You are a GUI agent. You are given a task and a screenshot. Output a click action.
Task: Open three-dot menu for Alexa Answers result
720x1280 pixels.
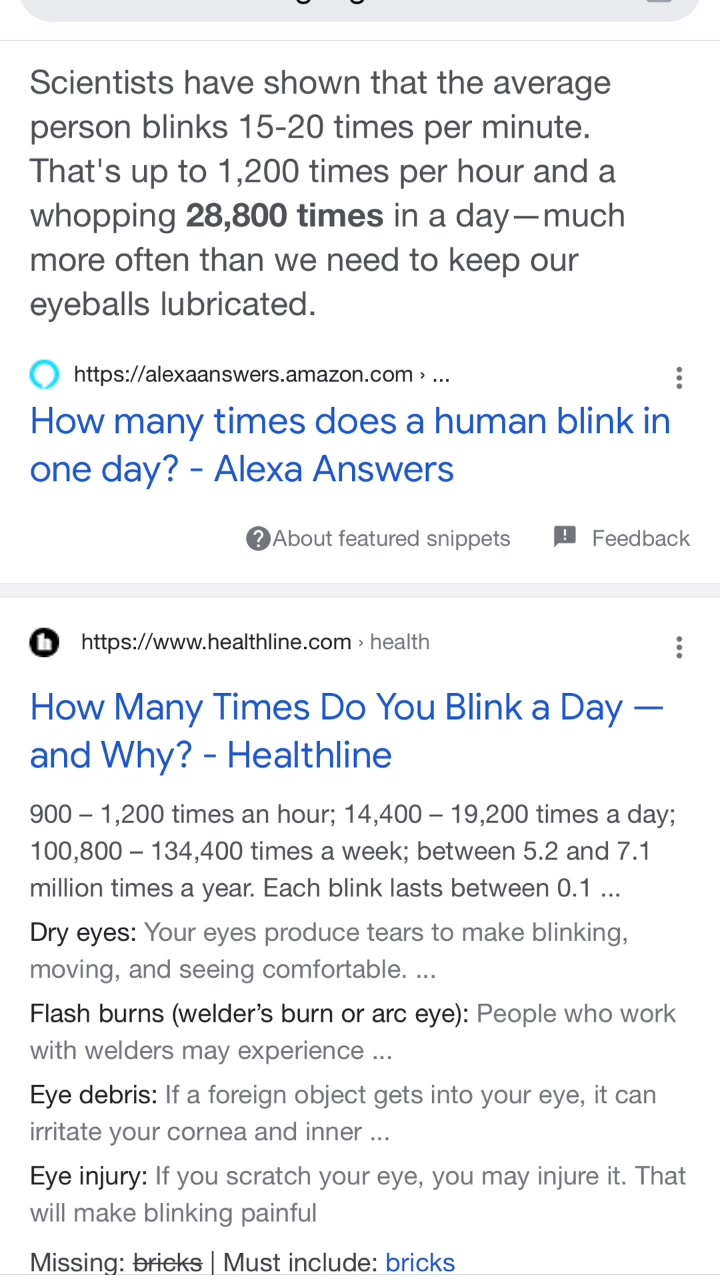pos(679,377)
